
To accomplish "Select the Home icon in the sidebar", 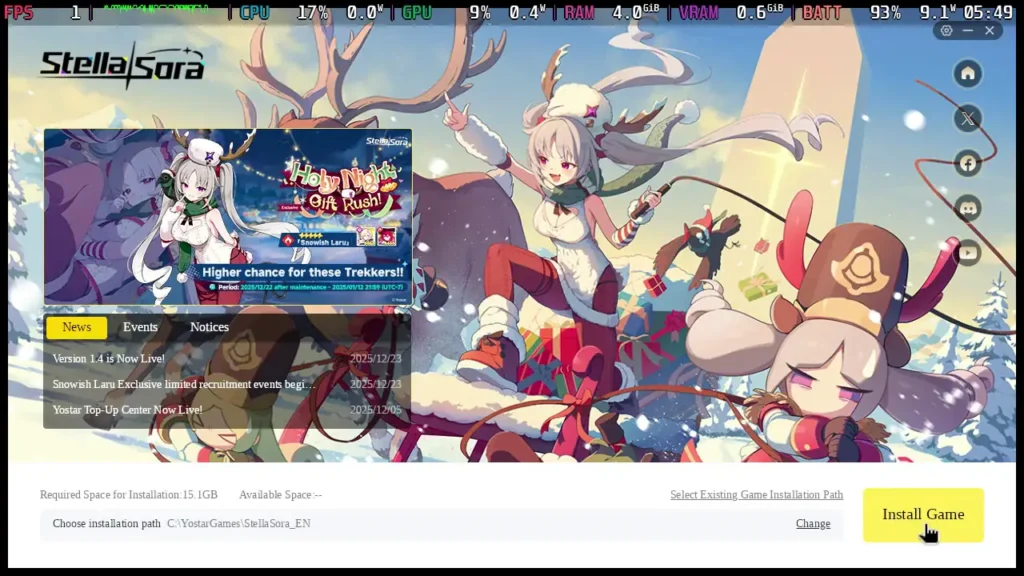I will (967, 73).
